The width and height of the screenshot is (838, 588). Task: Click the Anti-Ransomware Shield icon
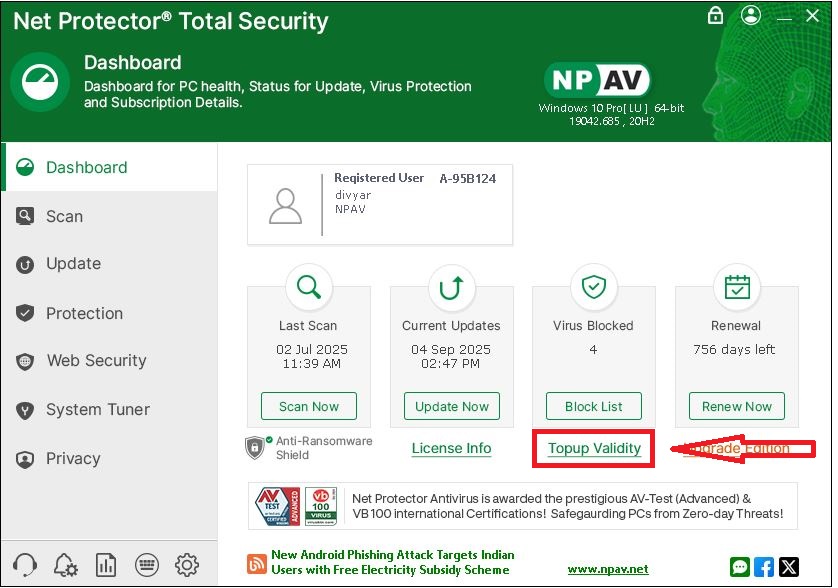coord(256,447)
